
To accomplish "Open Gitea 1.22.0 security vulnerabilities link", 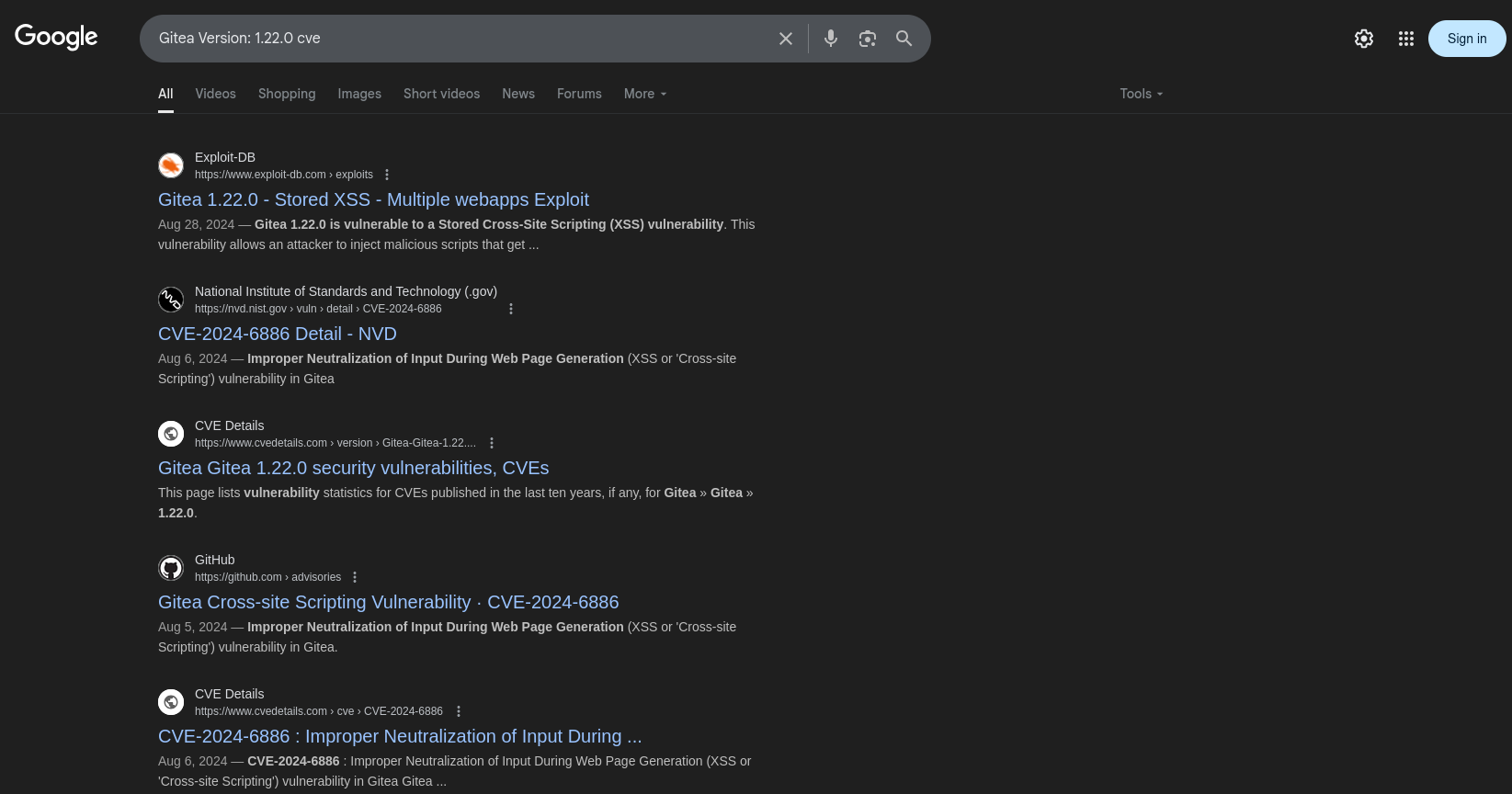I will click(x=353, y=468).
